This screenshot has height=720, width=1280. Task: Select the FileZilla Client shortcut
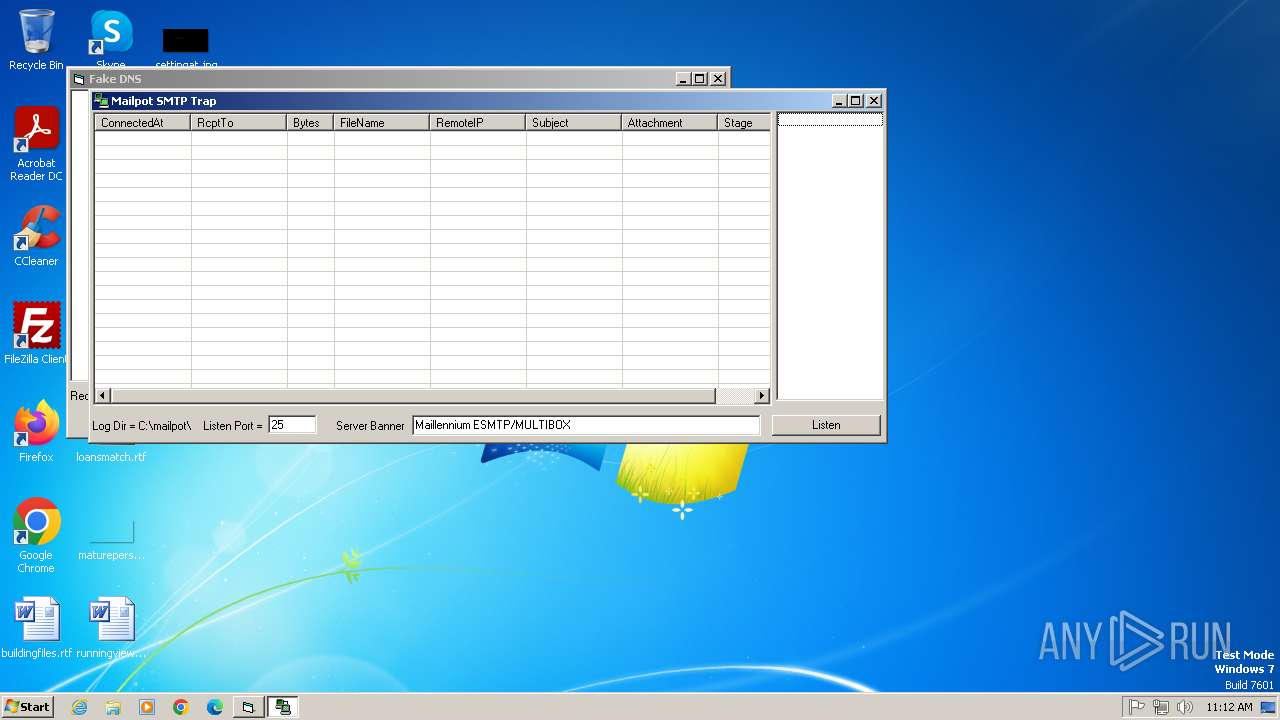[x=36, y=334]
